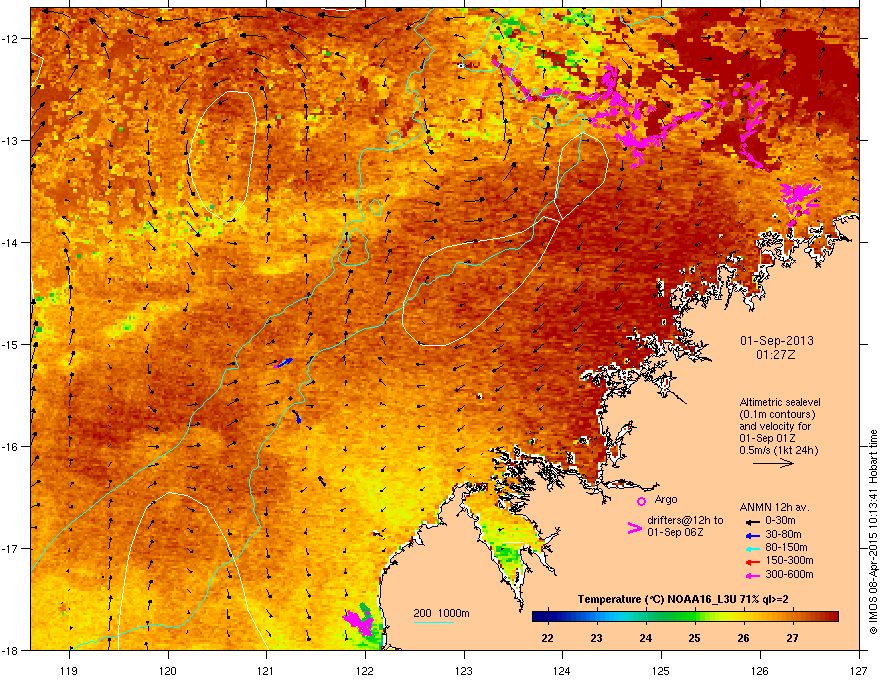Viewport: 880px width, 680px height.
Task: Click the '200 1000m' bathymetry legend text
Action: coord(441,613)
